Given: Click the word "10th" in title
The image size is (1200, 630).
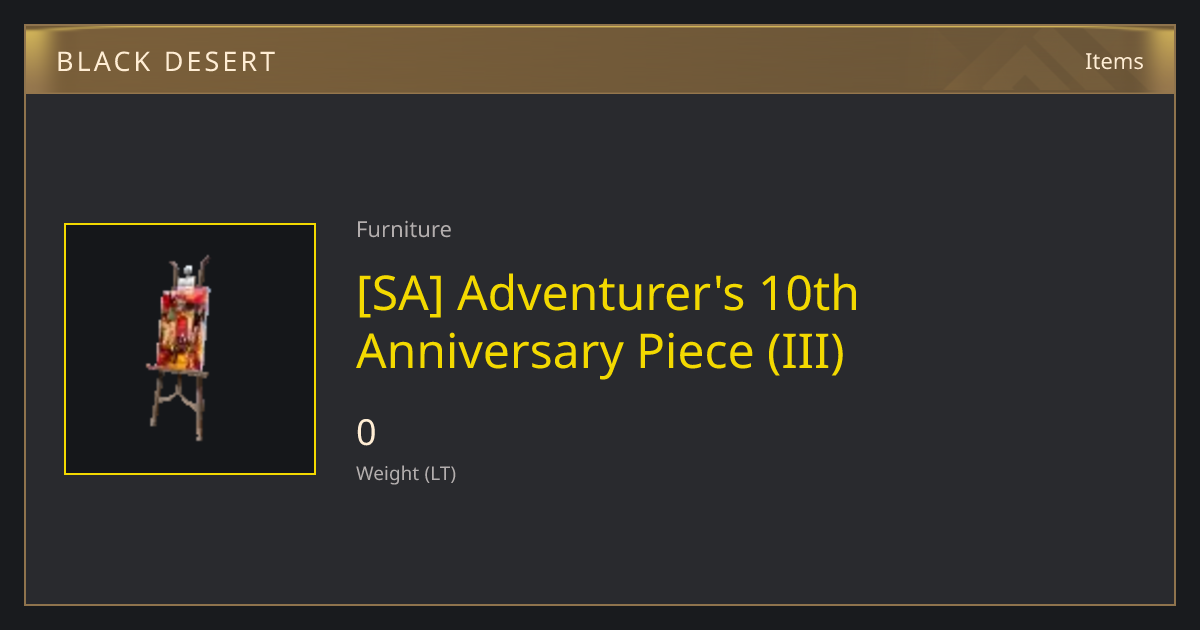Looking at the screenshot, I should pos(809,294).
